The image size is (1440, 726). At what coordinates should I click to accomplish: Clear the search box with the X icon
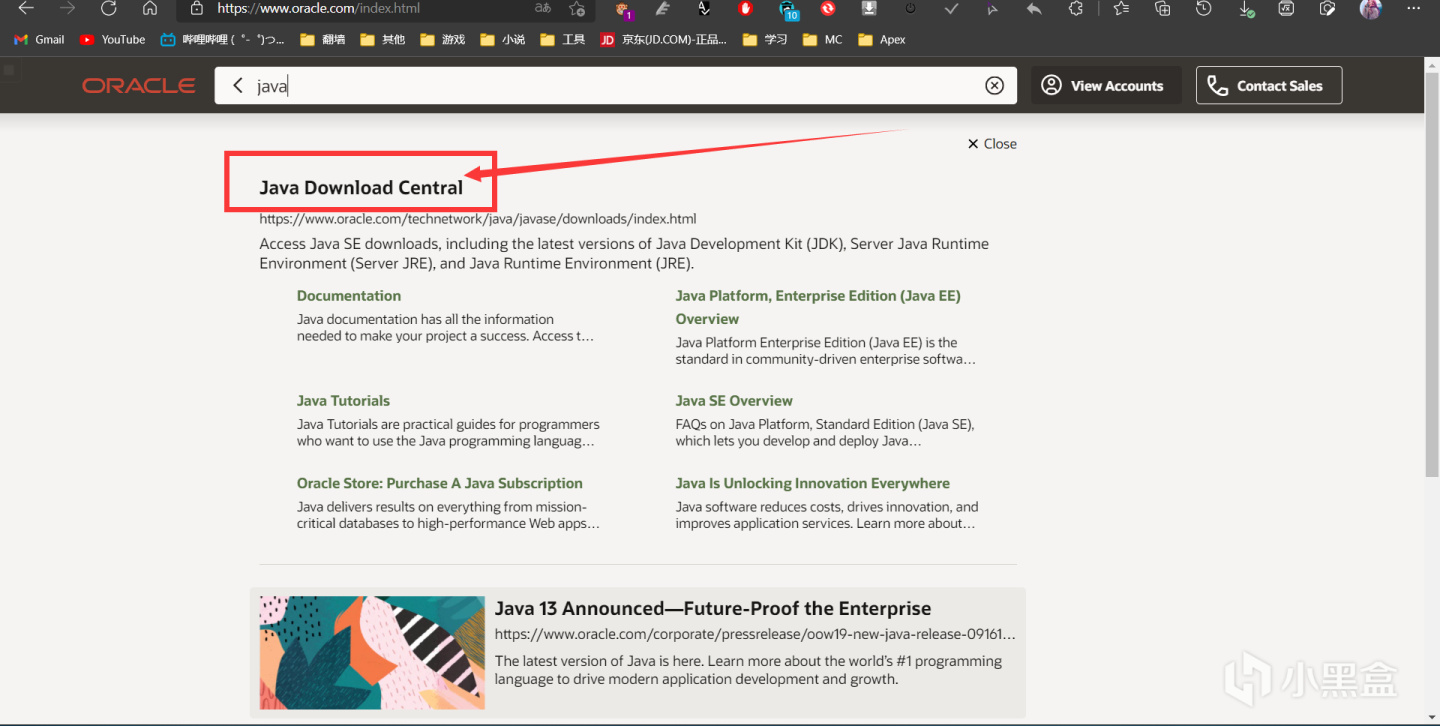pos(994,86)
